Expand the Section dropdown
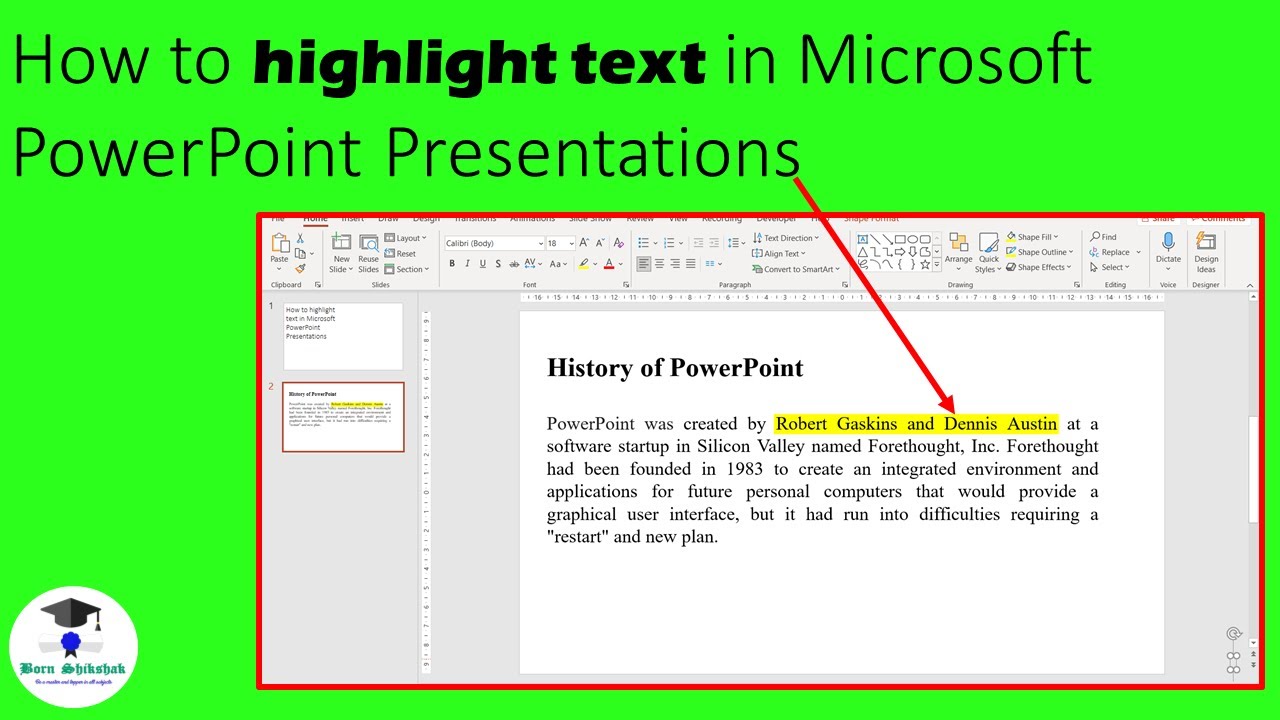Viewport: 1280px width, 720px height. pyautogui.click(x=407, y=269)
